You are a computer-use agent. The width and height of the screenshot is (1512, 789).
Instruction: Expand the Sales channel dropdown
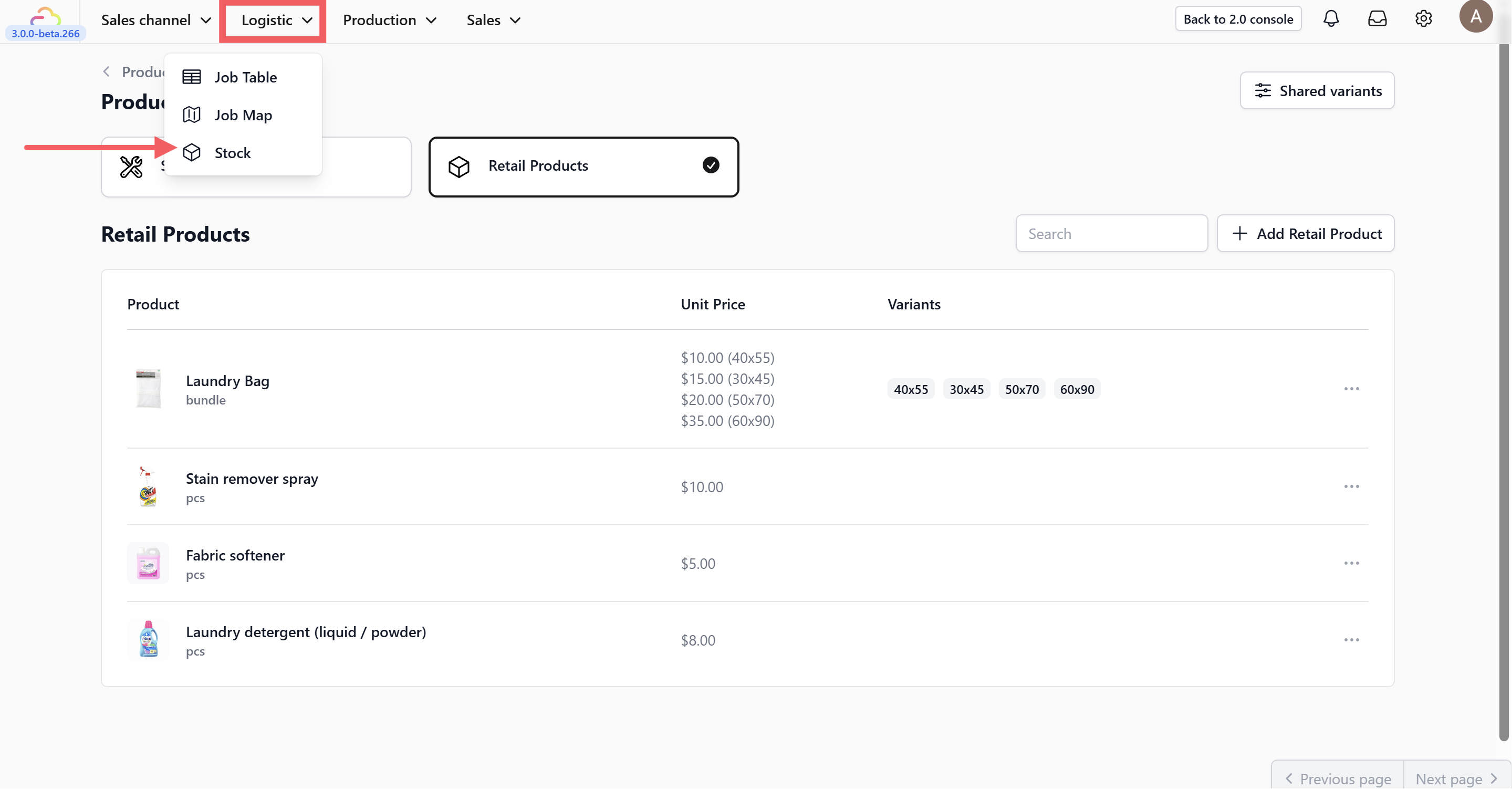[155, 20]
